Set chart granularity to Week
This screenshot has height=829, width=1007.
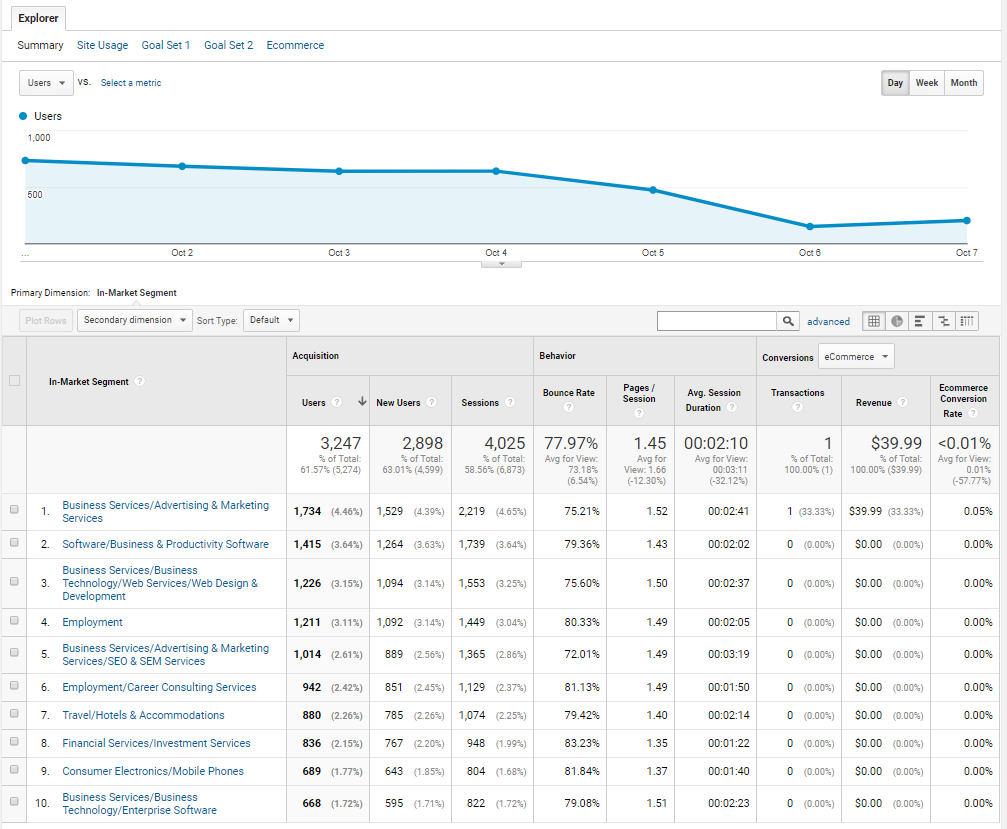tap(927, 83)
